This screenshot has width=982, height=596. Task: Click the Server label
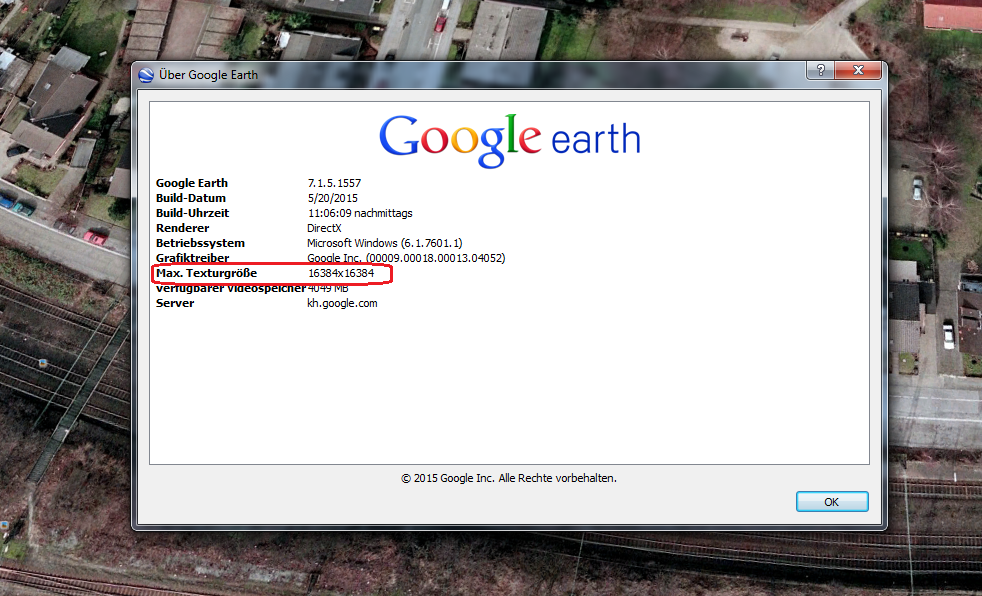click(175, 303)
